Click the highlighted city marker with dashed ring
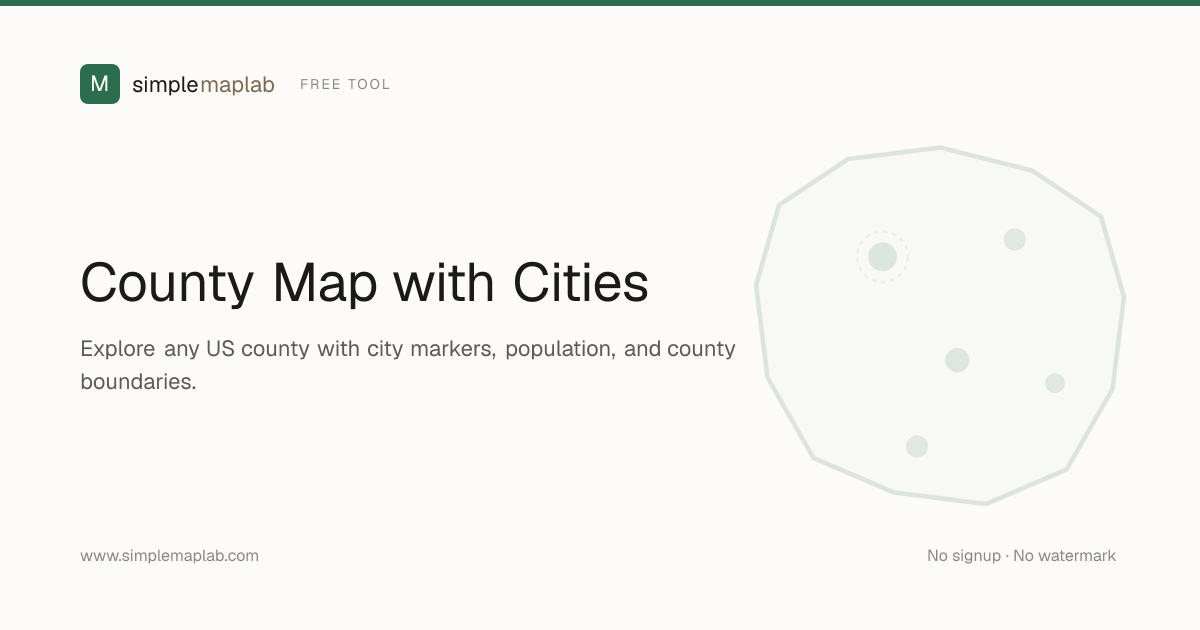The image size is (1200, 630). click(x=882, y=256)
